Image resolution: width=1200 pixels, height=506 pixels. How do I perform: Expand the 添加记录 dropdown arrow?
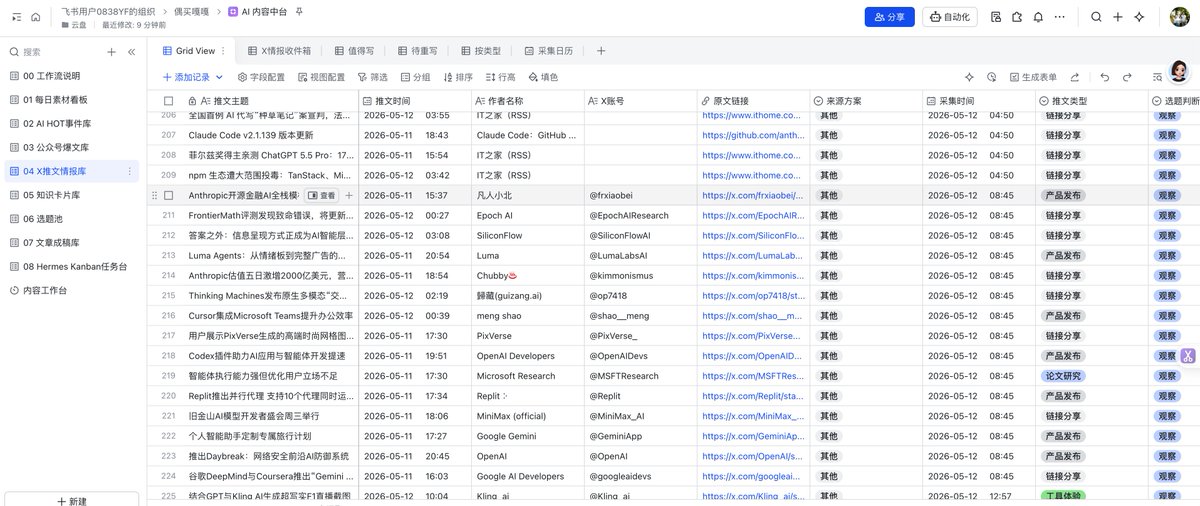pos(217,77)
